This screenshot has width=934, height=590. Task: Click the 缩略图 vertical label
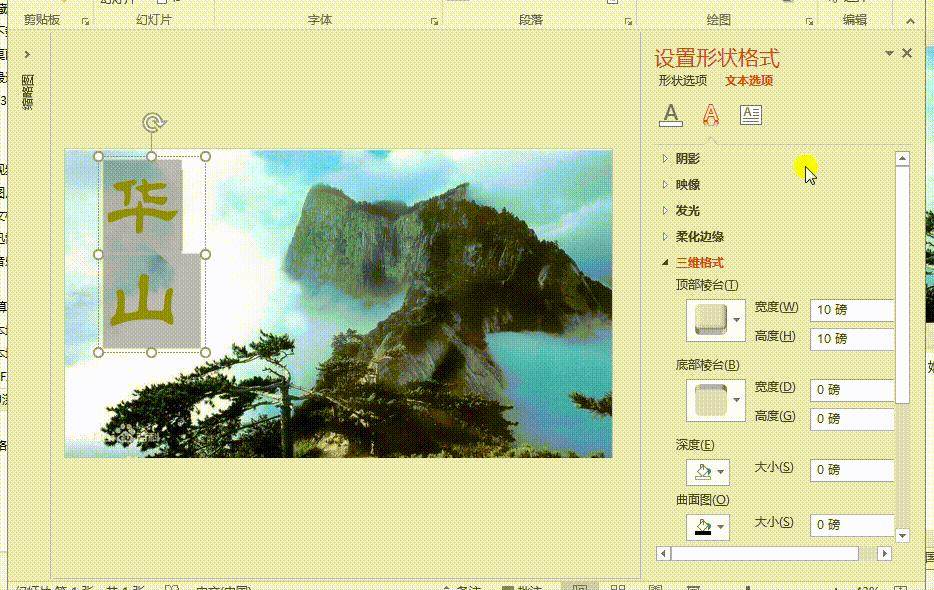click(x=27, y=92)
